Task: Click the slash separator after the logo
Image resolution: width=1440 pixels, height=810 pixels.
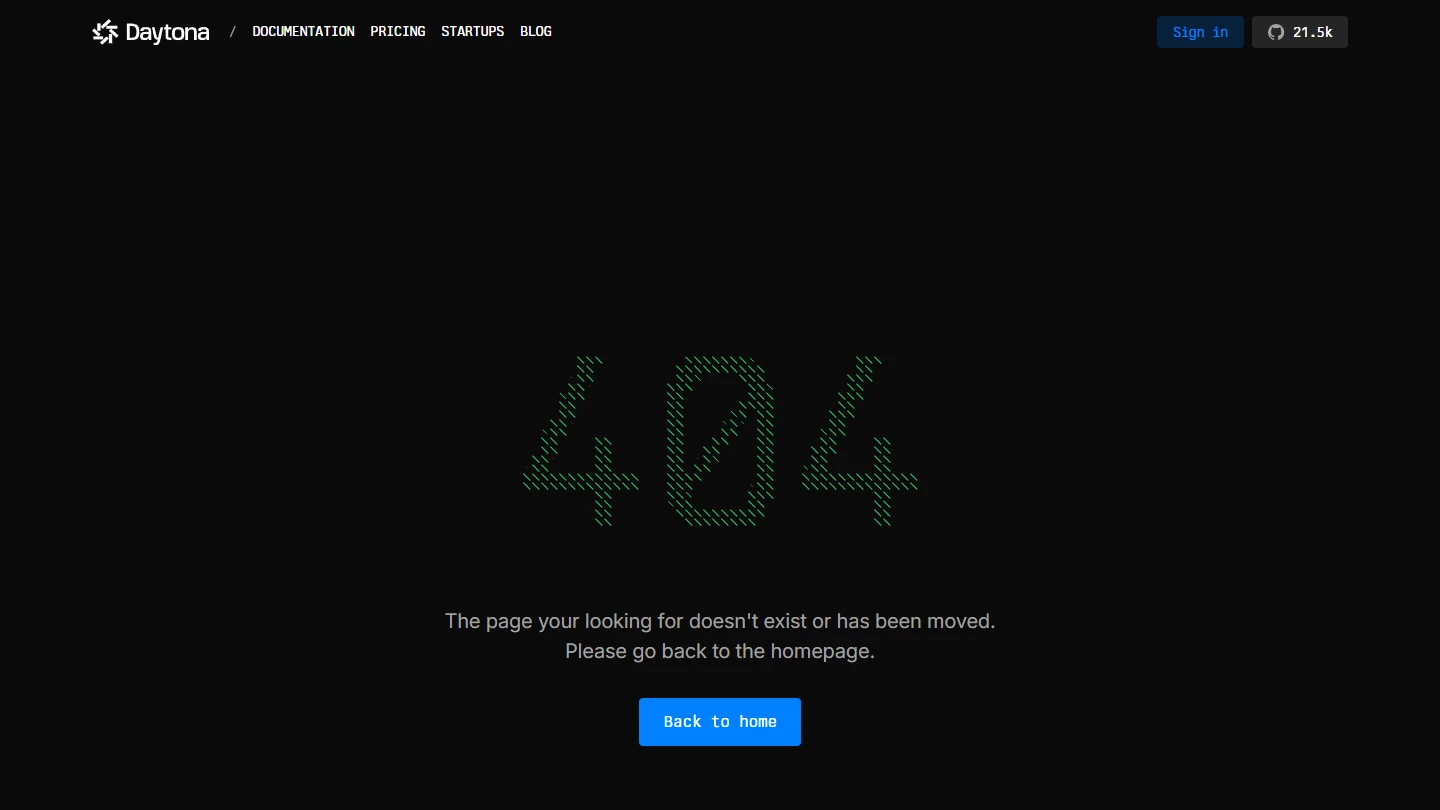Action: pyautogui.click(x=233, y=32)
